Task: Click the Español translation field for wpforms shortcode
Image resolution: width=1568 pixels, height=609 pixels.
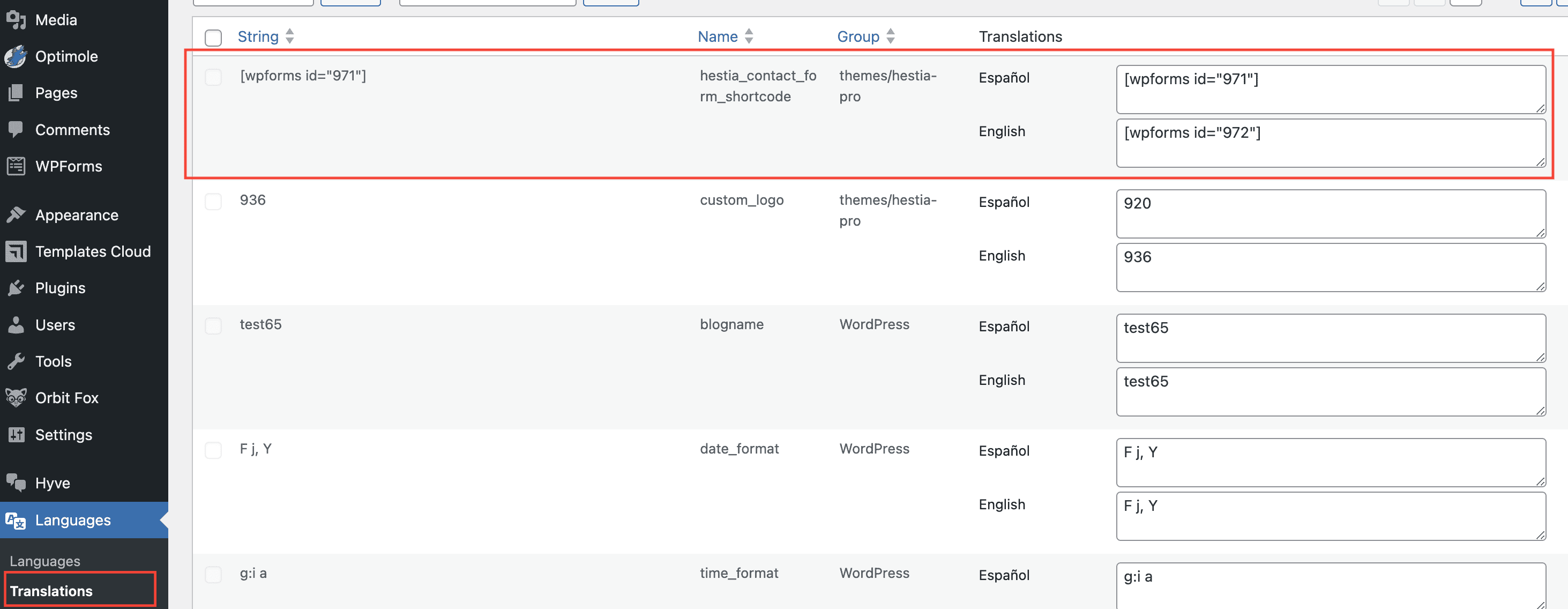Action: (x=1330, y=89)
